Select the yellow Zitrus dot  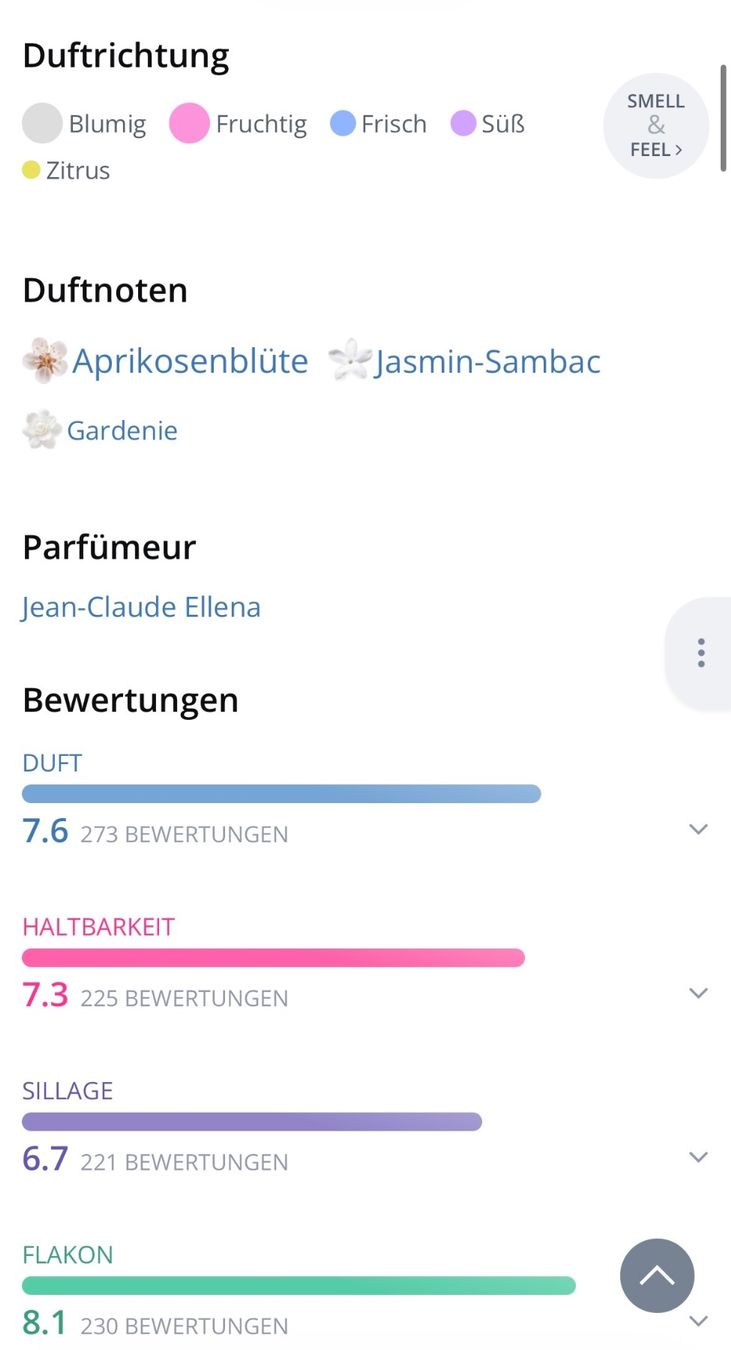(31, 170)
